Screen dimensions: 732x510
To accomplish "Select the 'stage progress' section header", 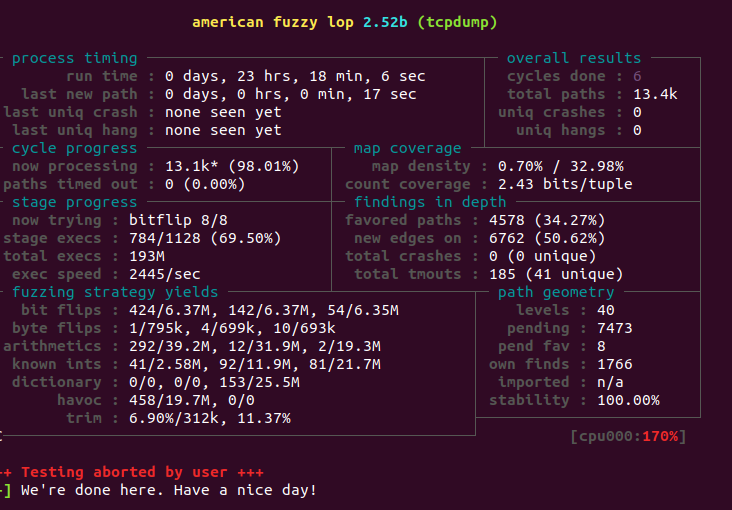I will pos(74,202).
